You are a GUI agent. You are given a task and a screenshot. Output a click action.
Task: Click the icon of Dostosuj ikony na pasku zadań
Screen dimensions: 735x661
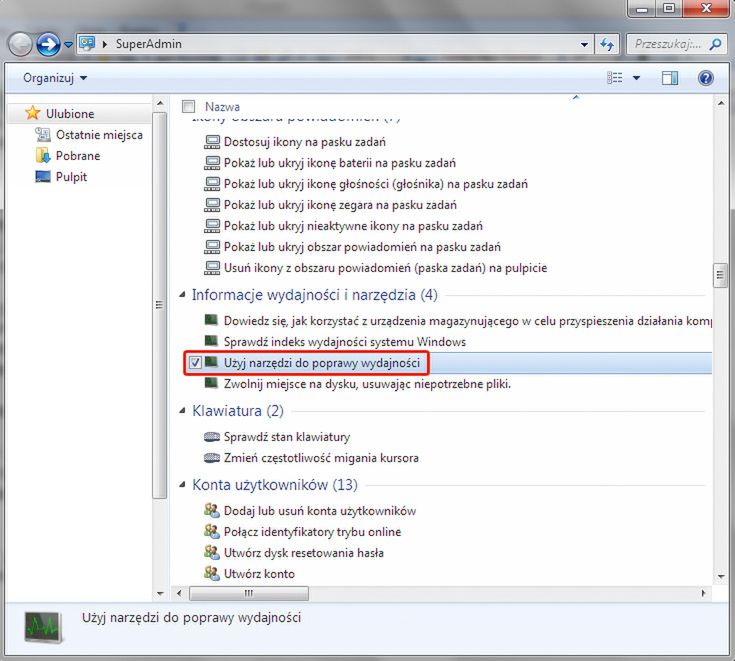tap(212, 142)
